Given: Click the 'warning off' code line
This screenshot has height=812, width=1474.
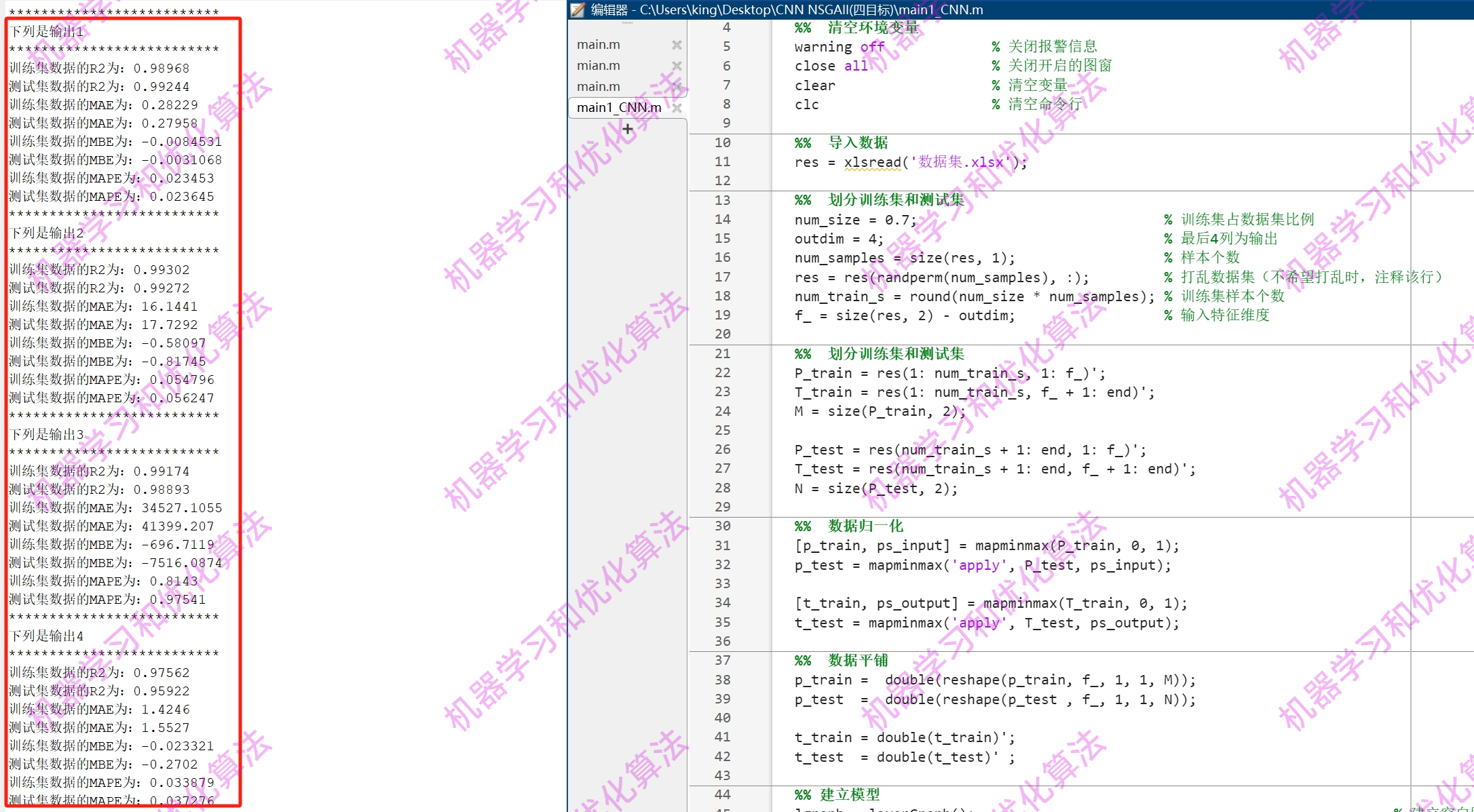Looking at the screenshot, I should 839,47.
